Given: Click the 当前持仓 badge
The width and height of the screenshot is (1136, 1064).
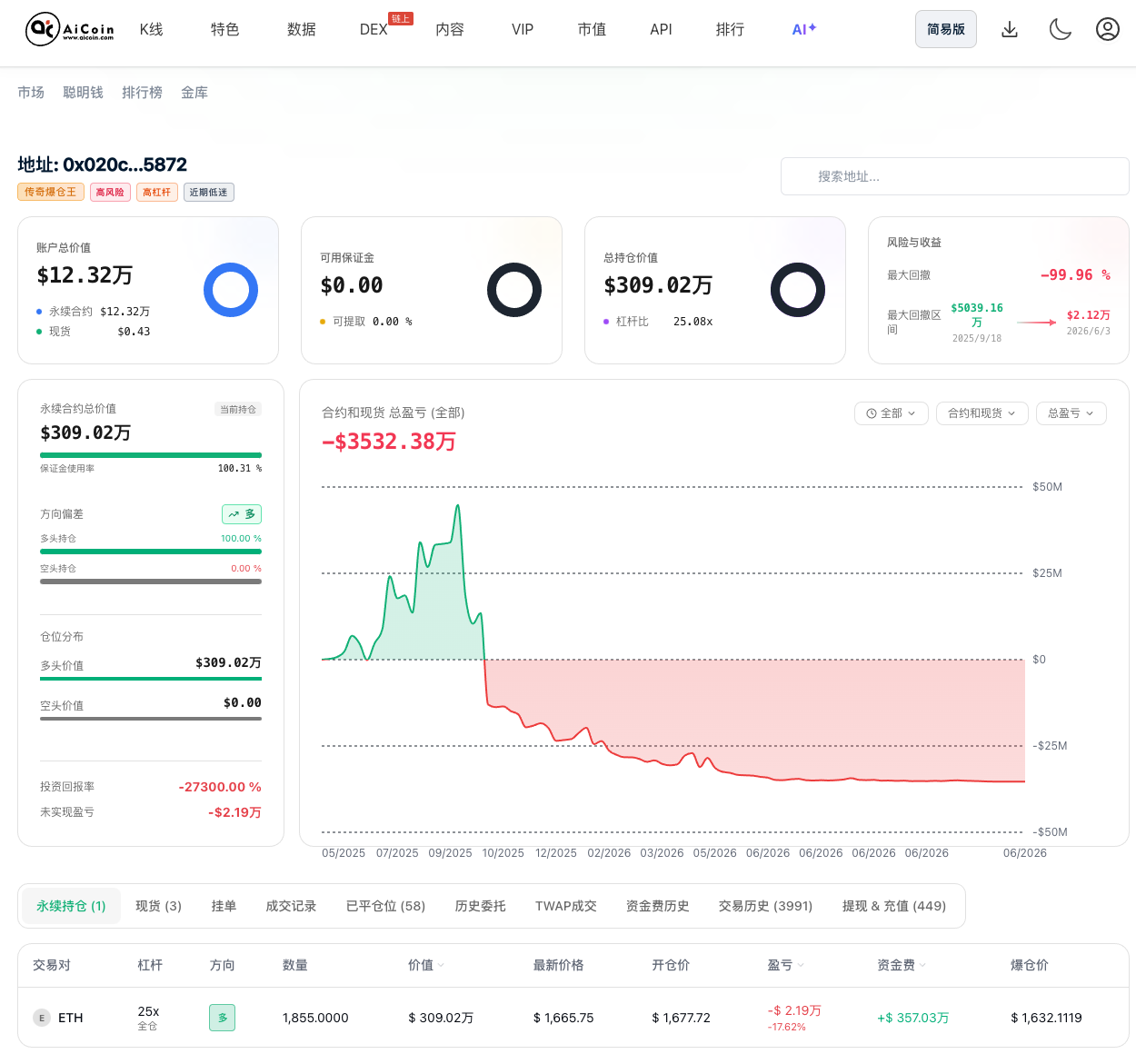Looking at the screenshot, I should [x=238, y=409].
